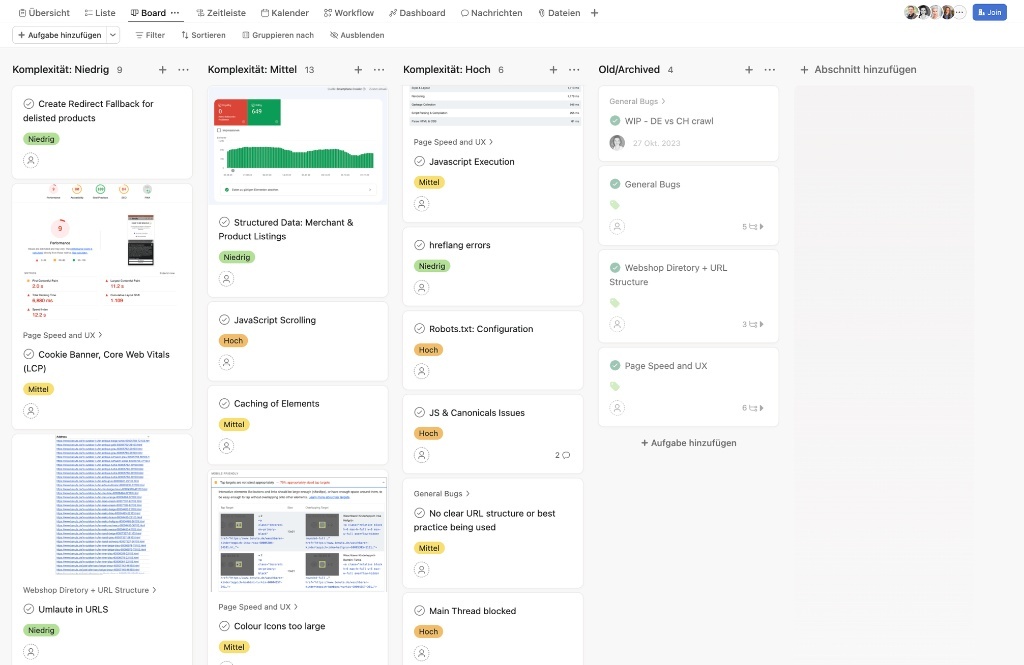Add a task via the plus icon in 'Komplexität: Hoch'
The height and width of the screenshot is (665, 1024).
point(553,69)
